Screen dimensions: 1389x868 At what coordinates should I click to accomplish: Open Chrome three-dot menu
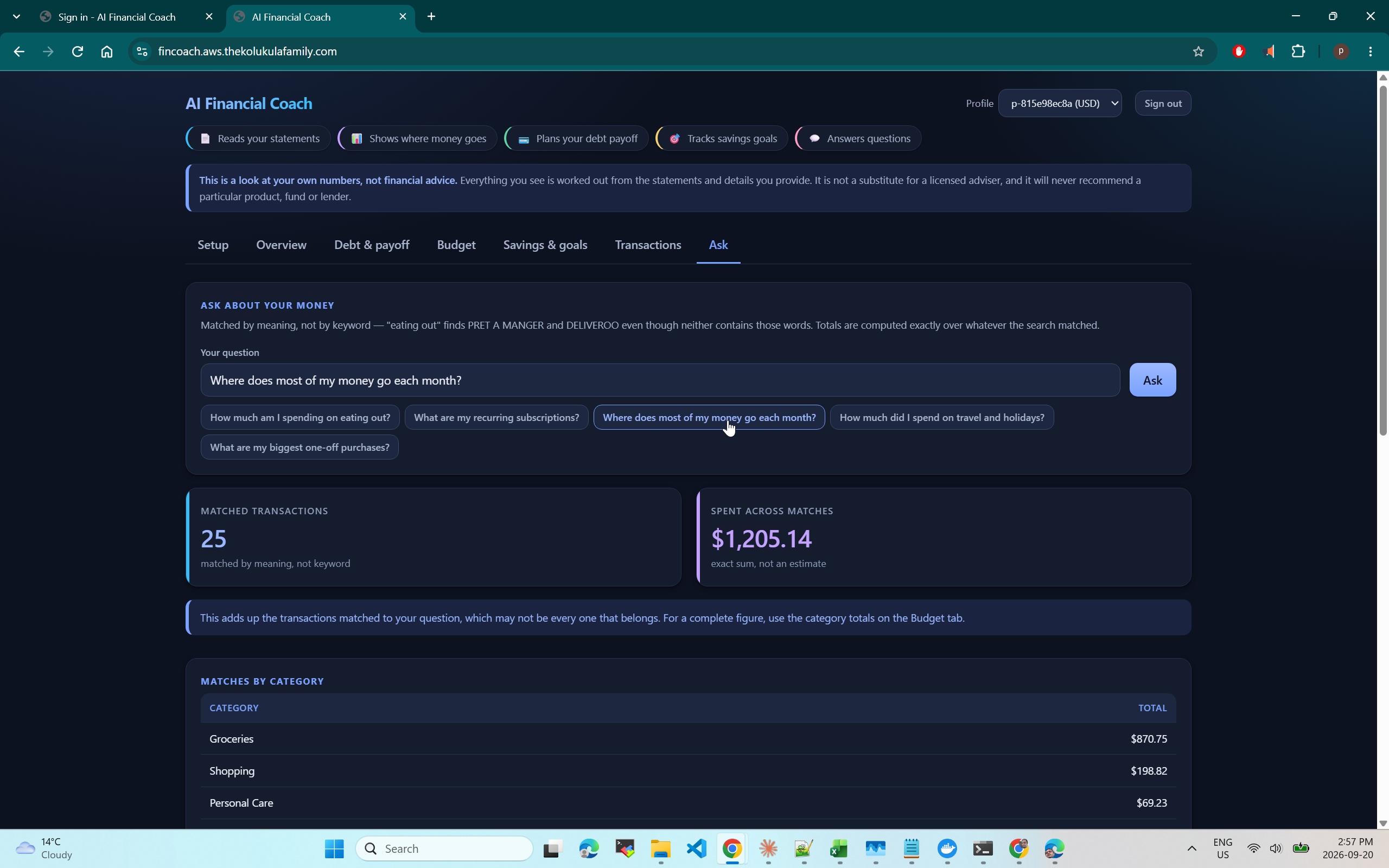pyautogui.click(x=1371, y=52)
